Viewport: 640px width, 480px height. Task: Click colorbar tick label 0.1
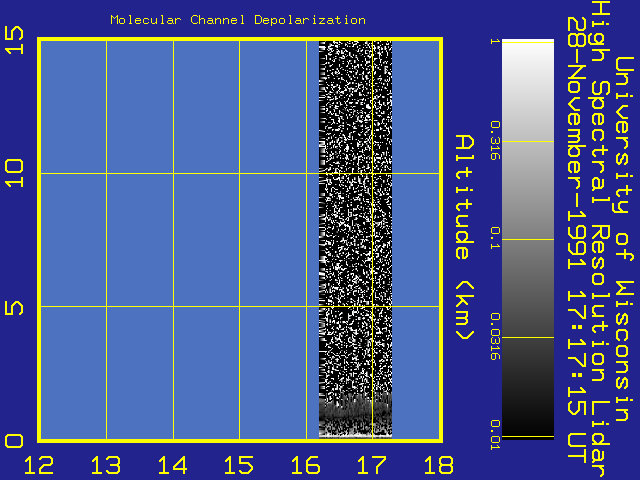[x=495, y=239]
